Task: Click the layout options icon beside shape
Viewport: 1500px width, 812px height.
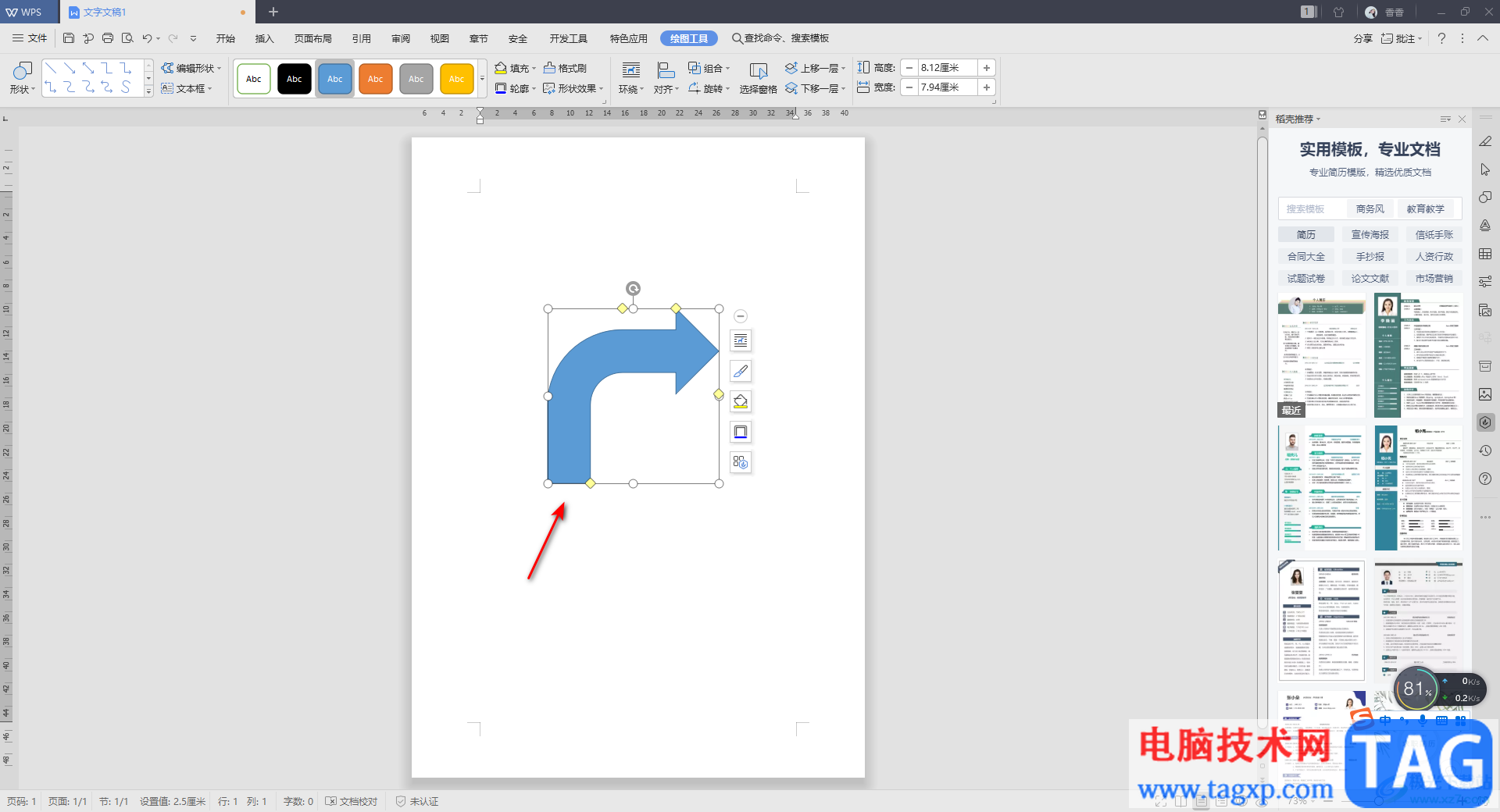Action: tap(741, 340)
